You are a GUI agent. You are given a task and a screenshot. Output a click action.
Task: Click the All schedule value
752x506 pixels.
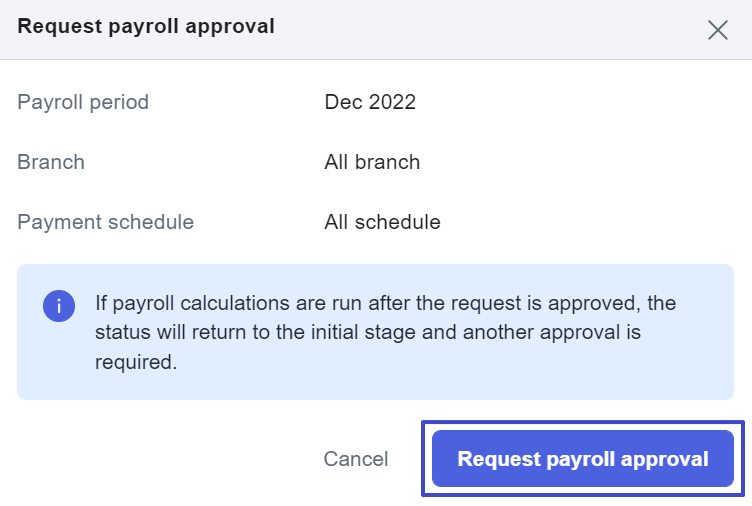tap(382, 222)
